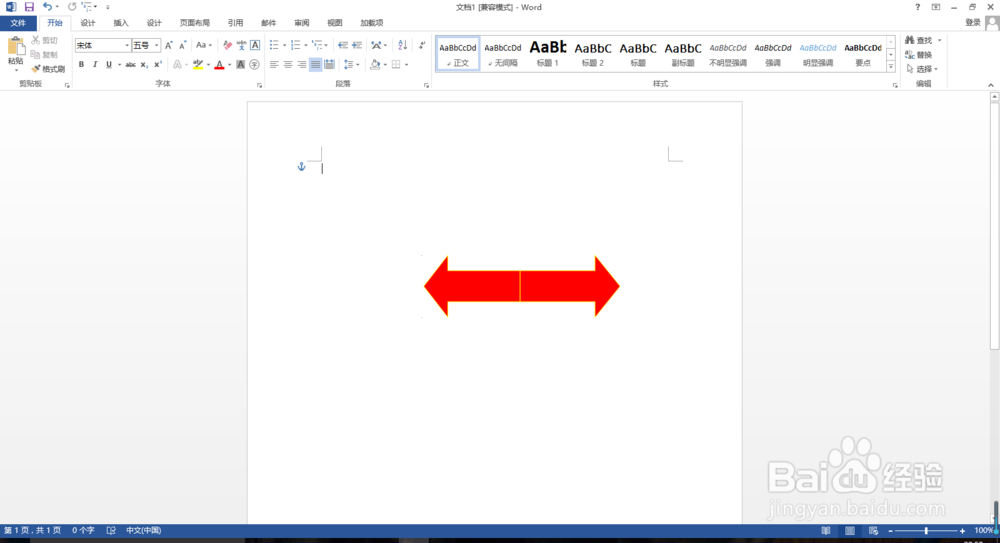The height and width of the screenshot is (543, 1000).
Task: Click the Sort A-Z icon
Action: 402,45
